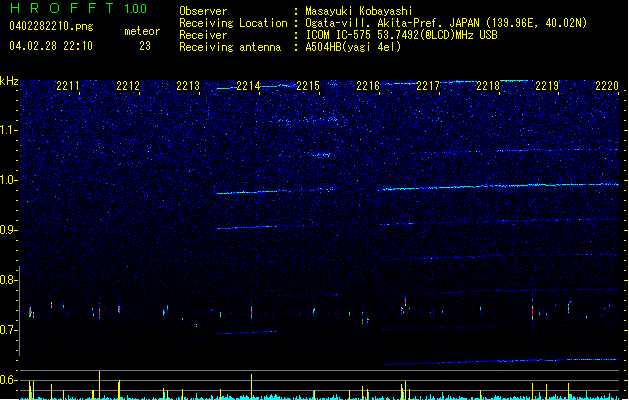
Task: Click the 1.1 kHz axis label
Action: [8, 130]
